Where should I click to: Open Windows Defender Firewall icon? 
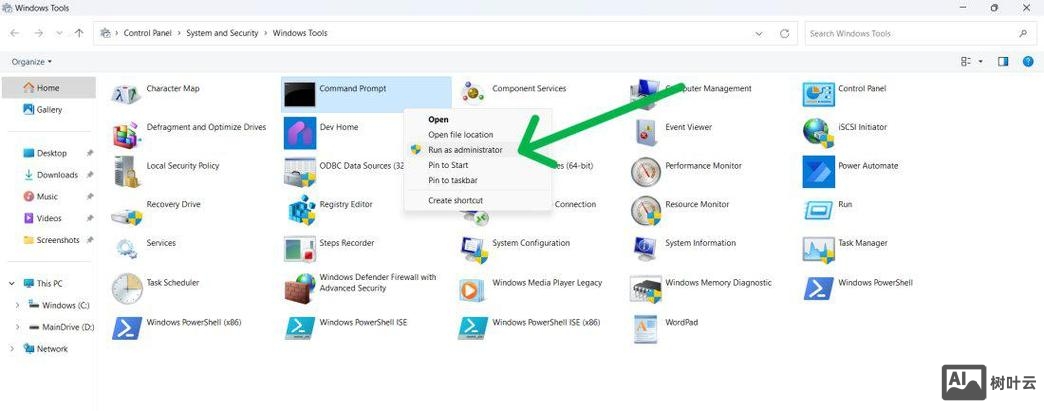(x=300, y=288)
